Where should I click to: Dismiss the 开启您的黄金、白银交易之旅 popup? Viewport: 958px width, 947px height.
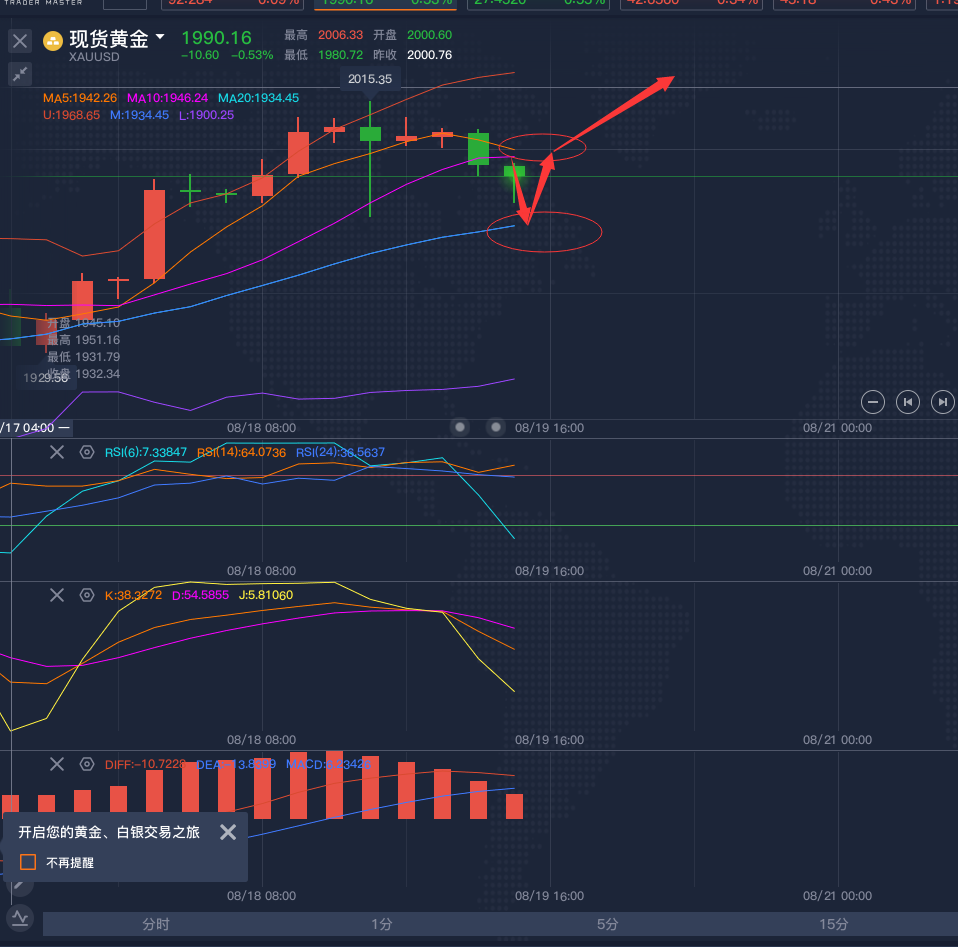pos(228,832)
